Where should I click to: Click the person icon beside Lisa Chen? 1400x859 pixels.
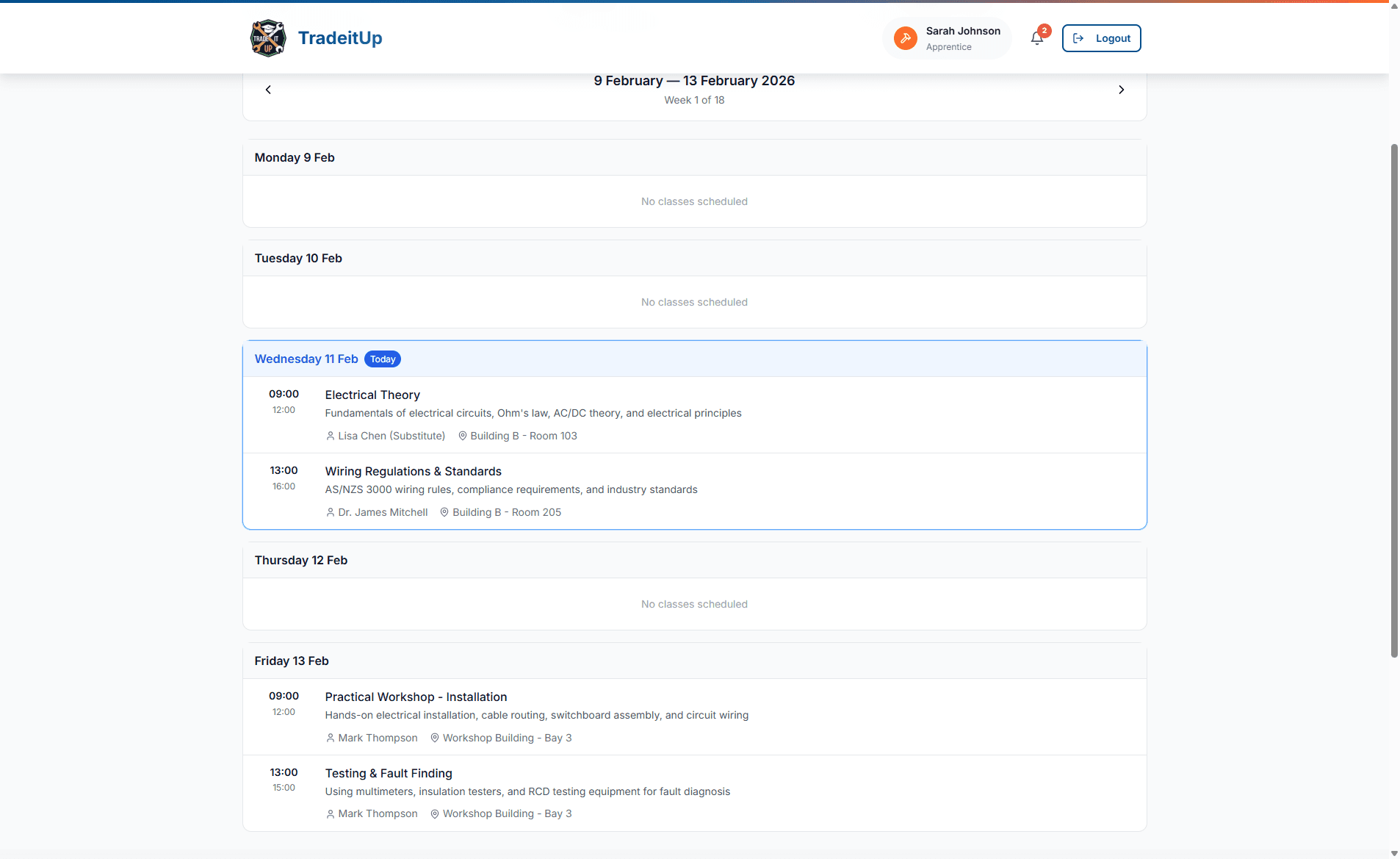[330, 436]
